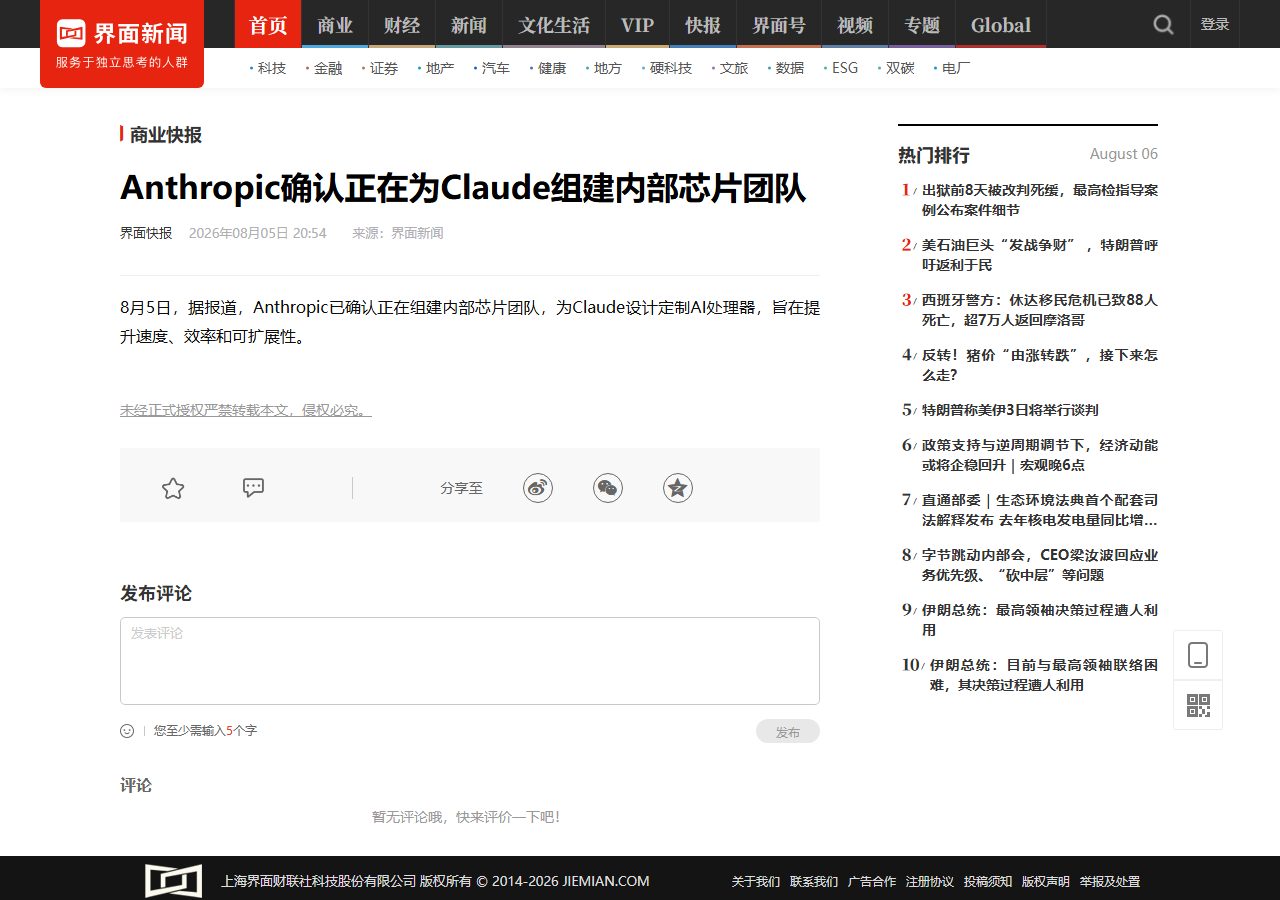Open the 新闻 nav tab
The height and width of the screenshot is (900, 1280).
pos(469,24)
